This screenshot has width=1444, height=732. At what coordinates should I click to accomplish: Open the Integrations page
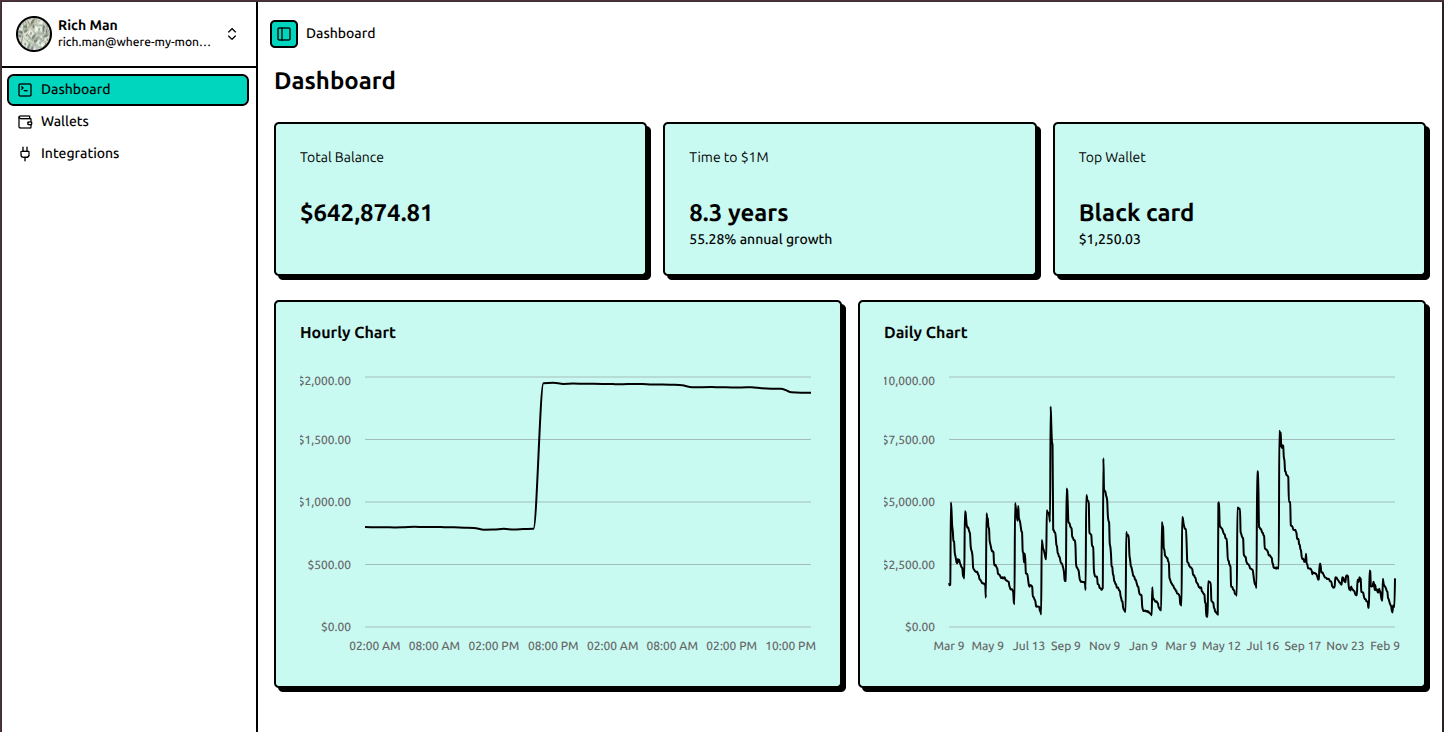[x=80, y=153]
